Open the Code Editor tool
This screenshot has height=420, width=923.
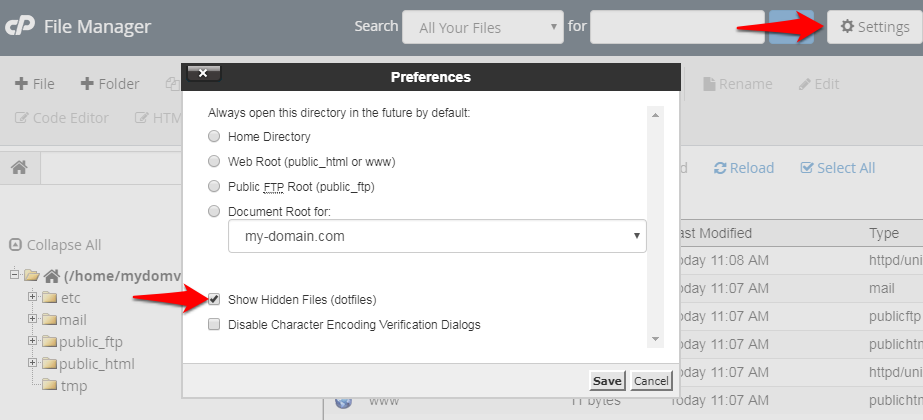tap(62, 117)
